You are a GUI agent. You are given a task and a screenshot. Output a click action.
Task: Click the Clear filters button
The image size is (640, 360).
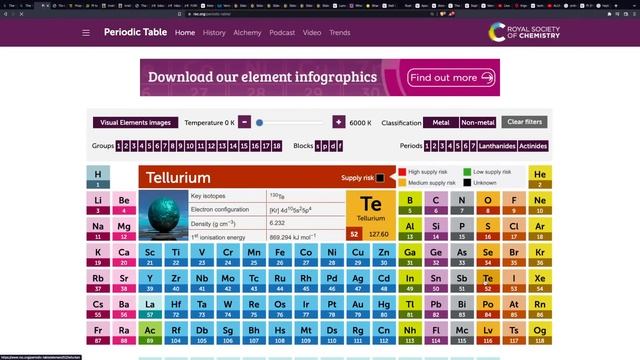(524, 122)
